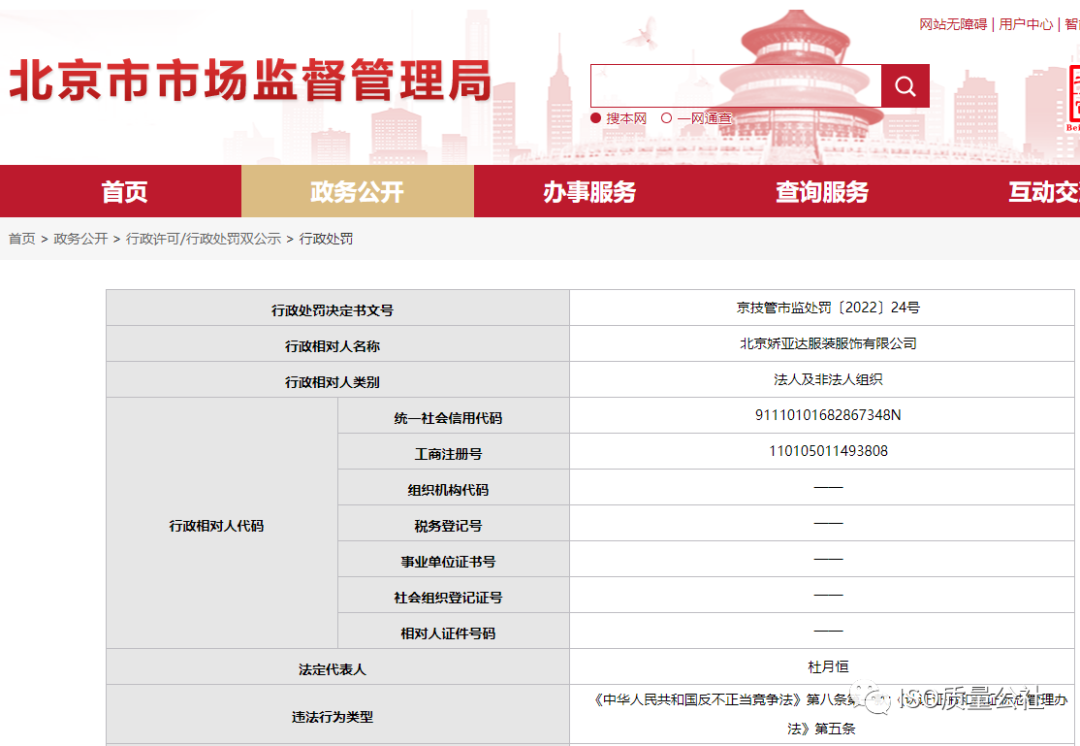Click breadcrumb 行政许可/行政处罚双公示
Viewport: 1080px width, 746px height.
click(x=203, y=238)
